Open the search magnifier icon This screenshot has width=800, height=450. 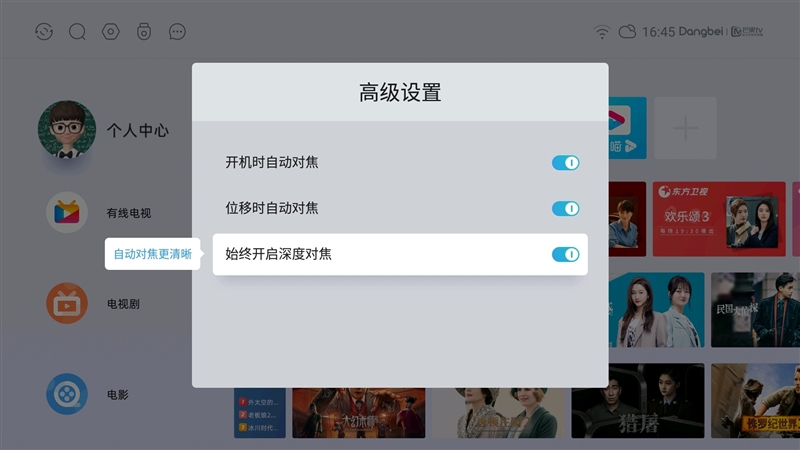77,32
